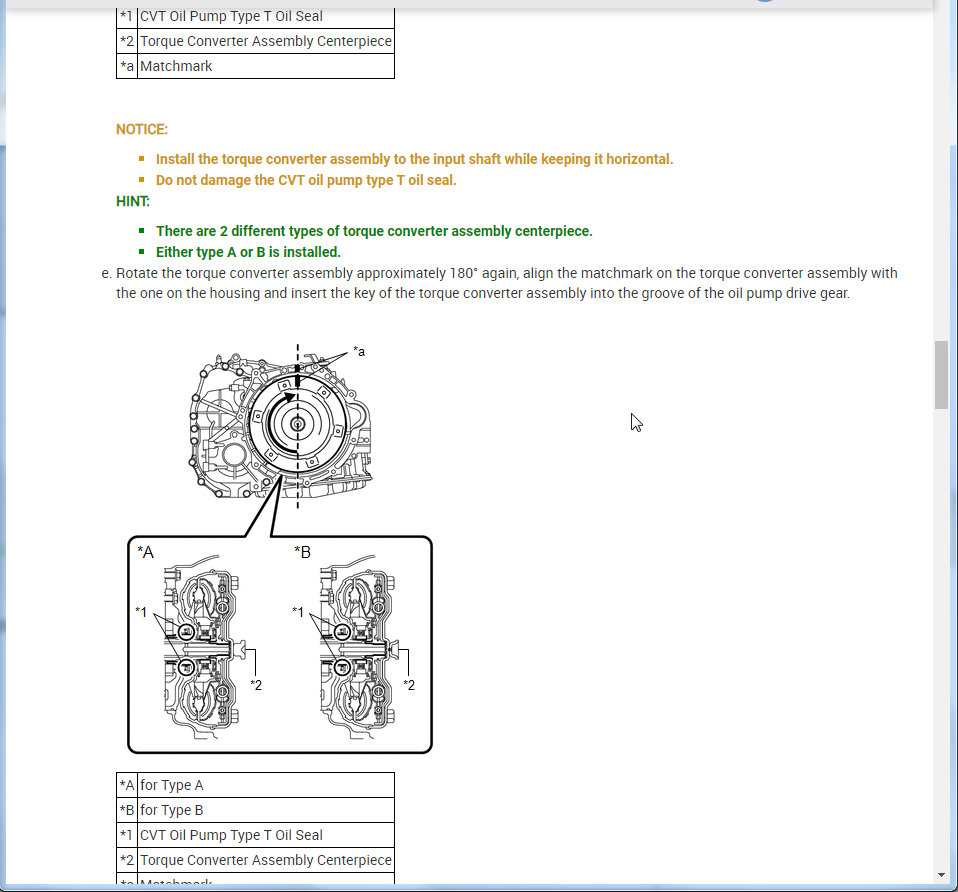
Task: Click the Type A cross-section illustration
Action: [x=200, y=646]
